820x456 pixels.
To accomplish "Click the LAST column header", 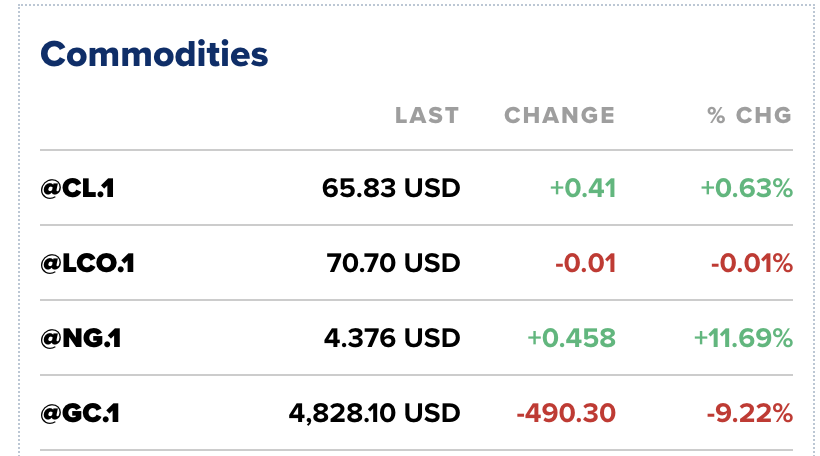I will coord(427,115).
